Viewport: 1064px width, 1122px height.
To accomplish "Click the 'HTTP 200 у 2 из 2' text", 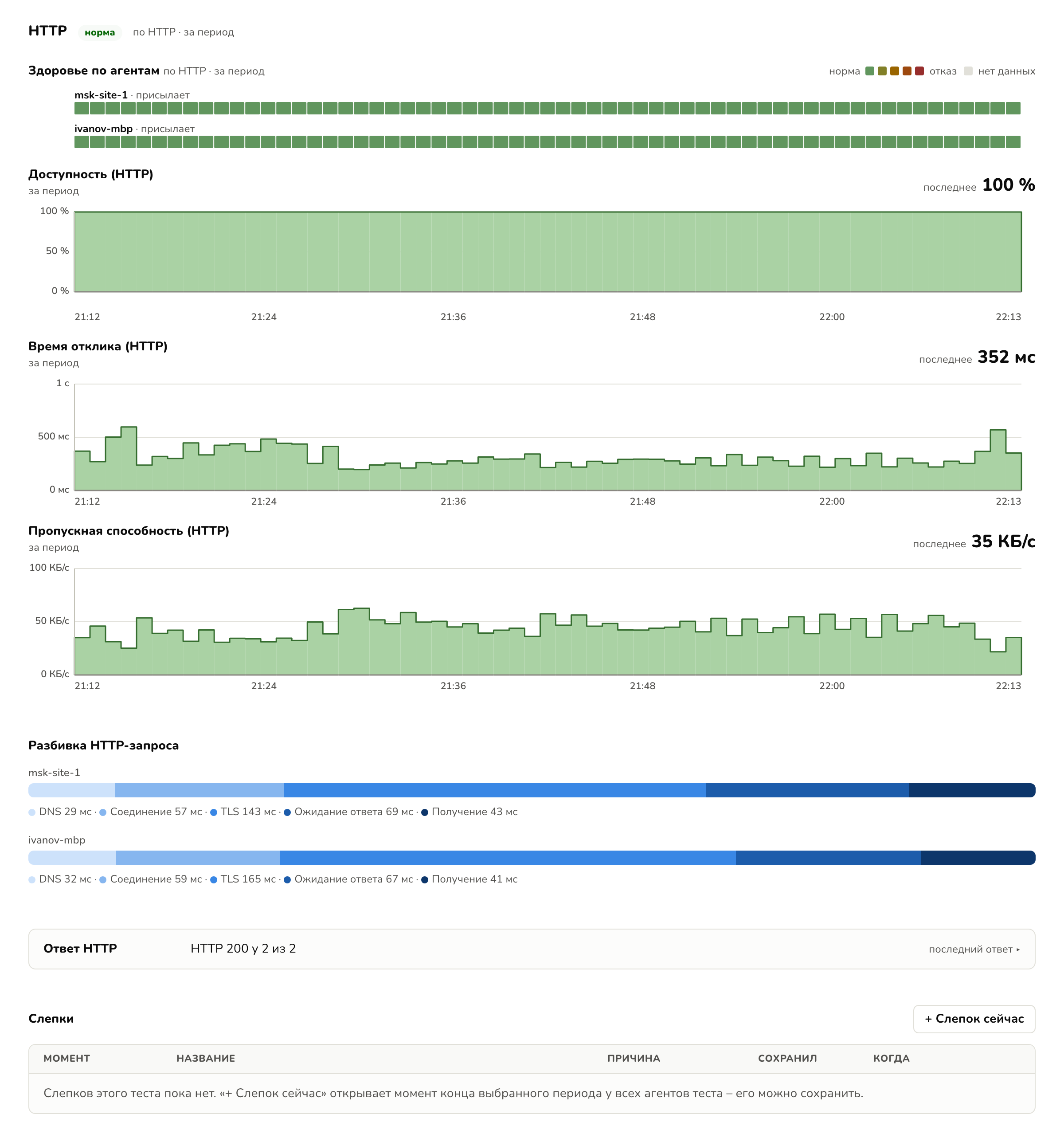I will click(243, 949).
